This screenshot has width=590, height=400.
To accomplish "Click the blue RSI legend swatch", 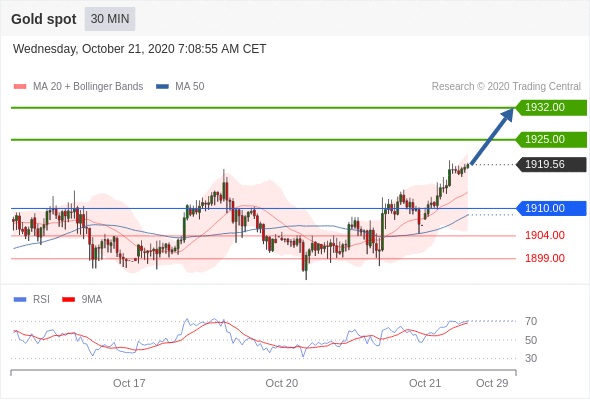I will coord(20,300).
